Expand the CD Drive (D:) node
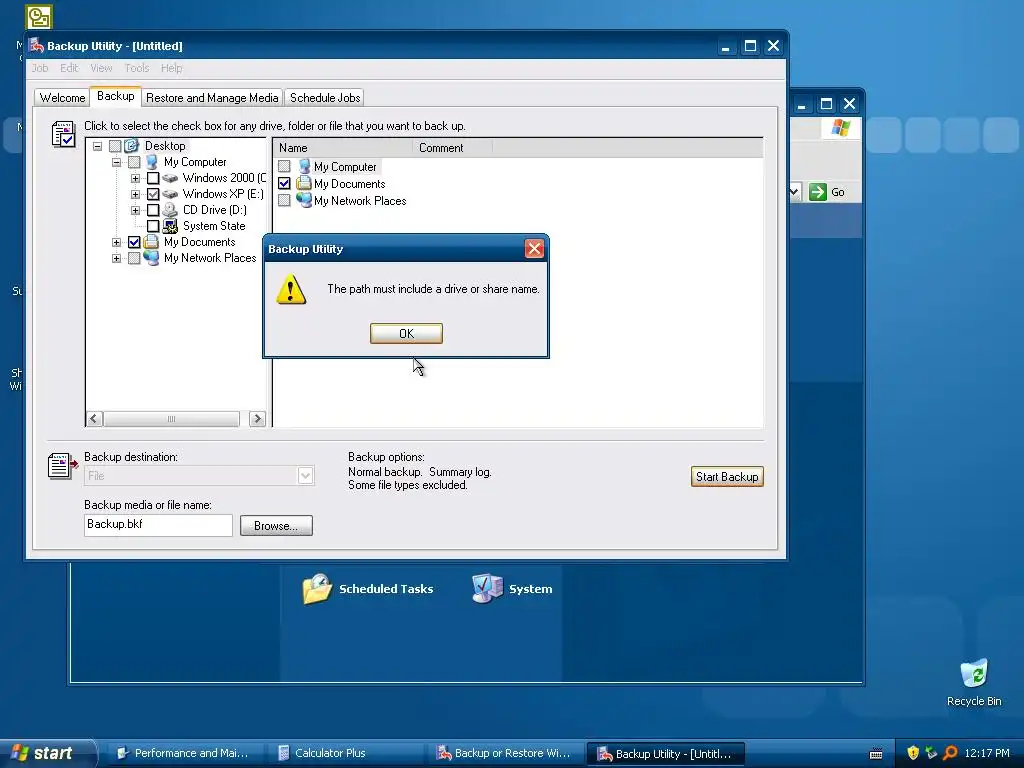The image size is (1024, 768). coord(135,210)
